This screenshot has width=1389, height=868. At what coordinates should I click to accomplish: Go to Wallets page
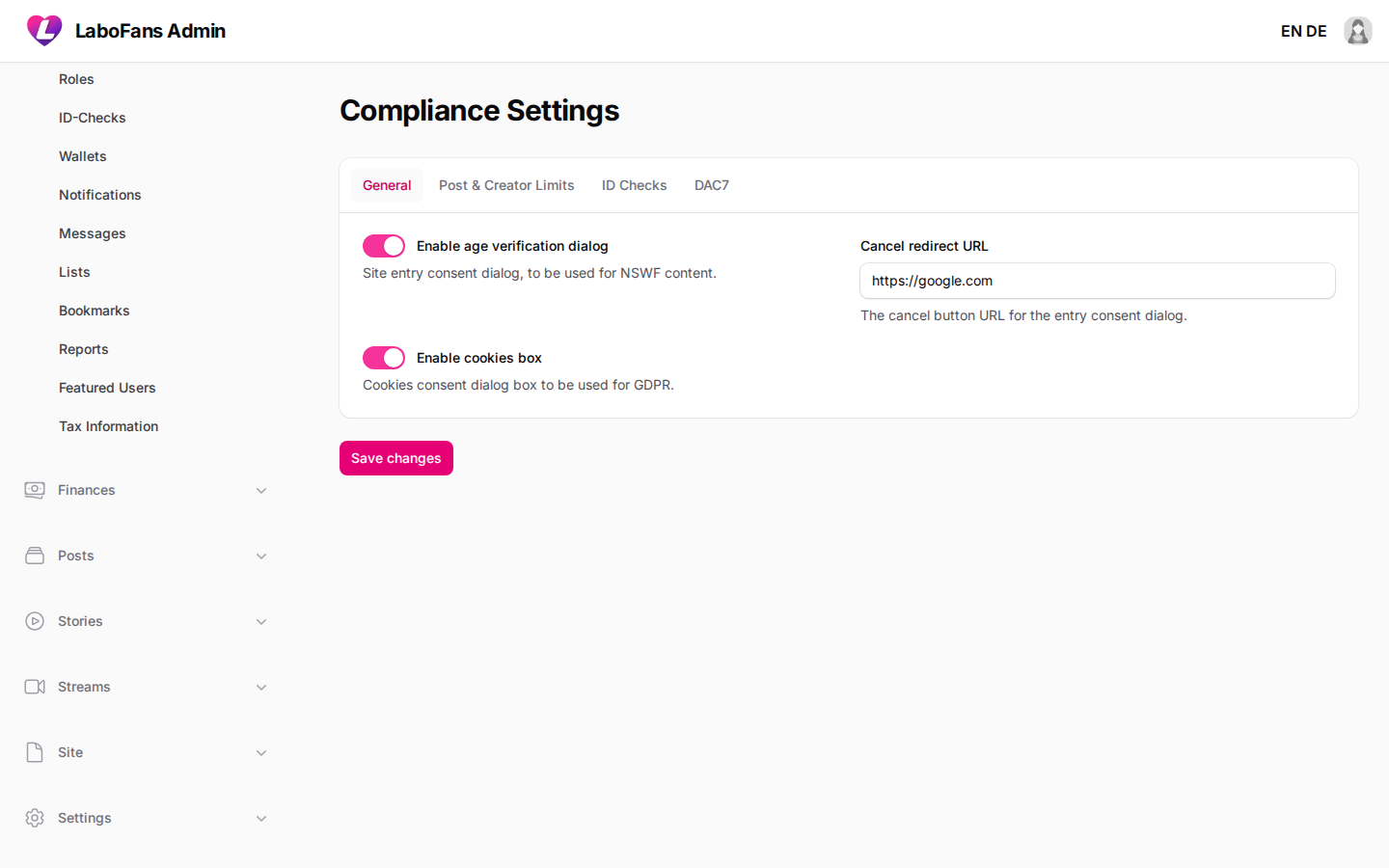click(83, 156)
